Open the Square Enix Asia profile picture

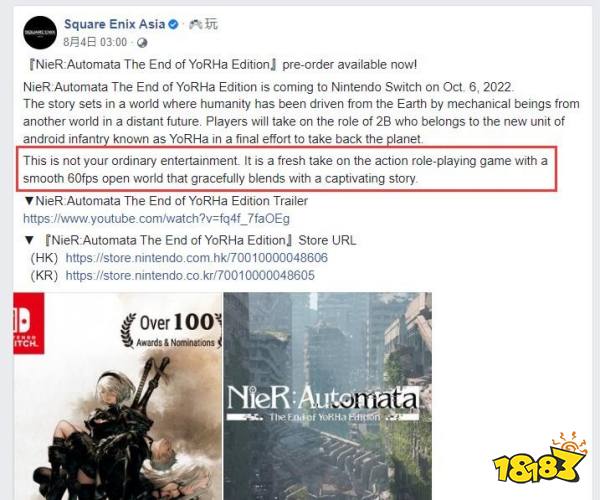(40, 33)
